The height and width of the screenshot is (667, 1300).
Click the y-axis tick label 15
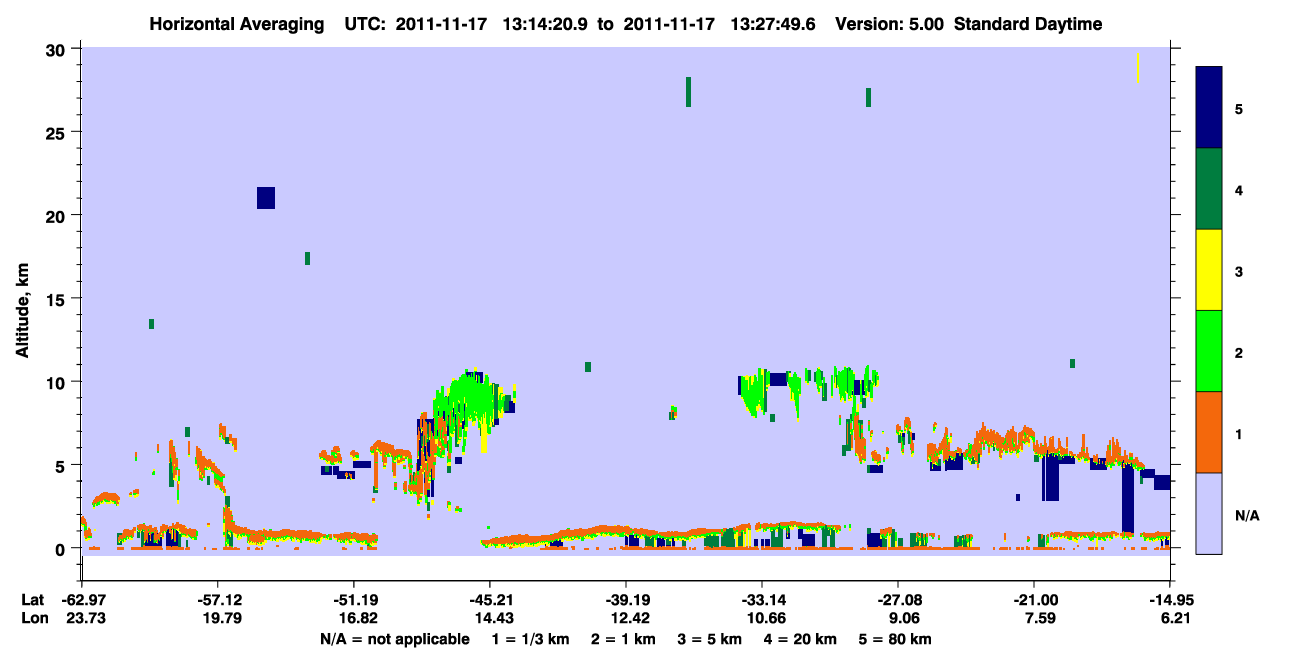(x=58, y=299)
